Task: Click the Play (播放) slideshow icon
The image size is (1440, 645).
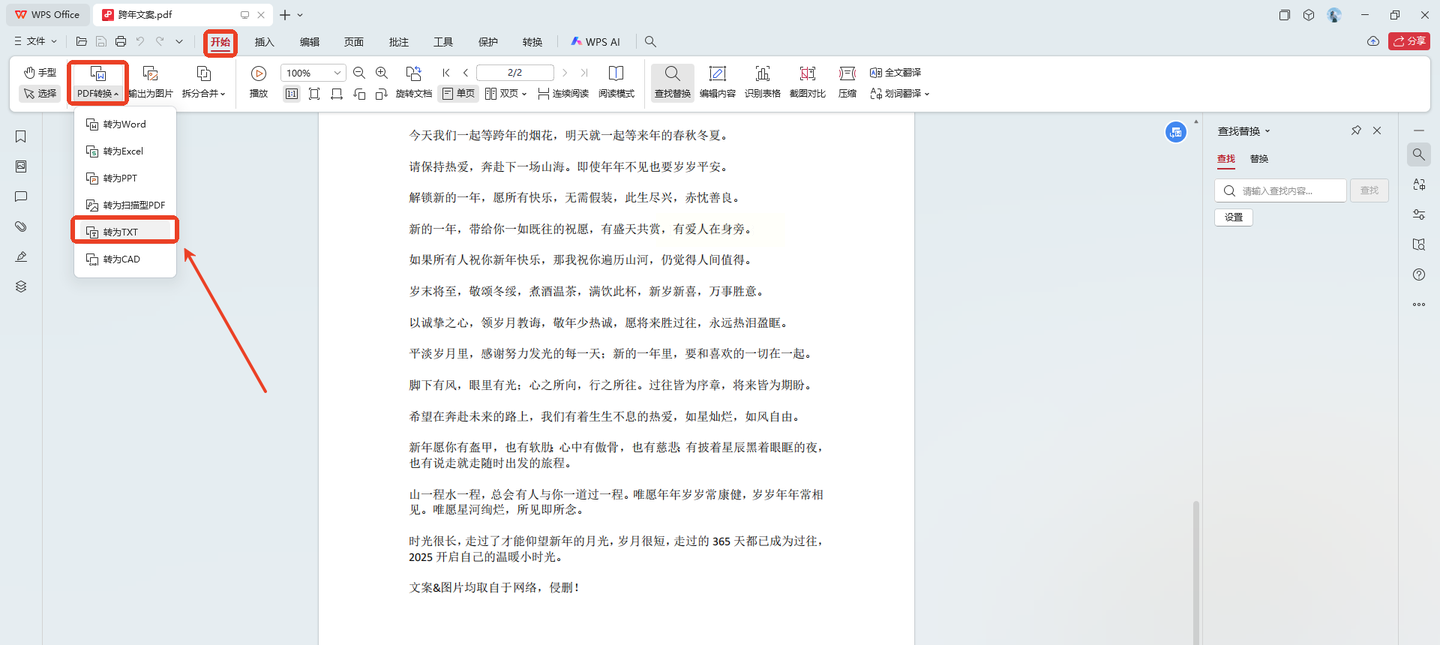Action: pos(258,73)
